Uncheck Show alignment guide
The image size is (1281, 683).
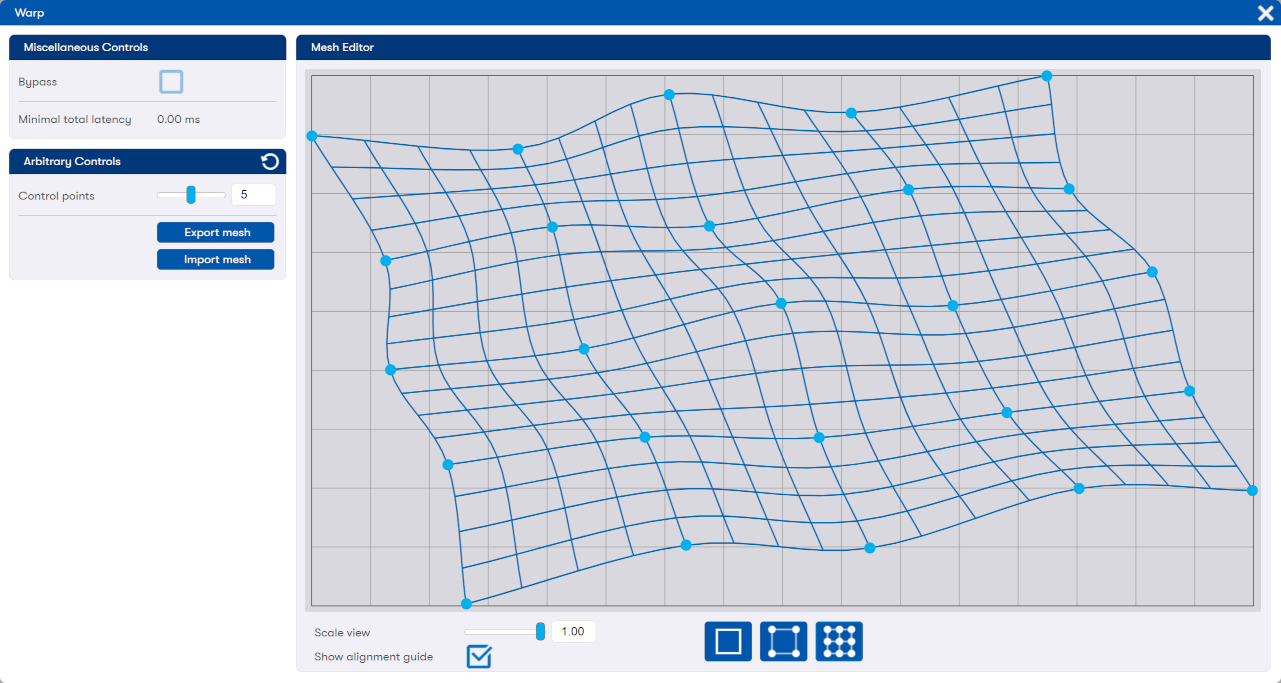[479, 656]
